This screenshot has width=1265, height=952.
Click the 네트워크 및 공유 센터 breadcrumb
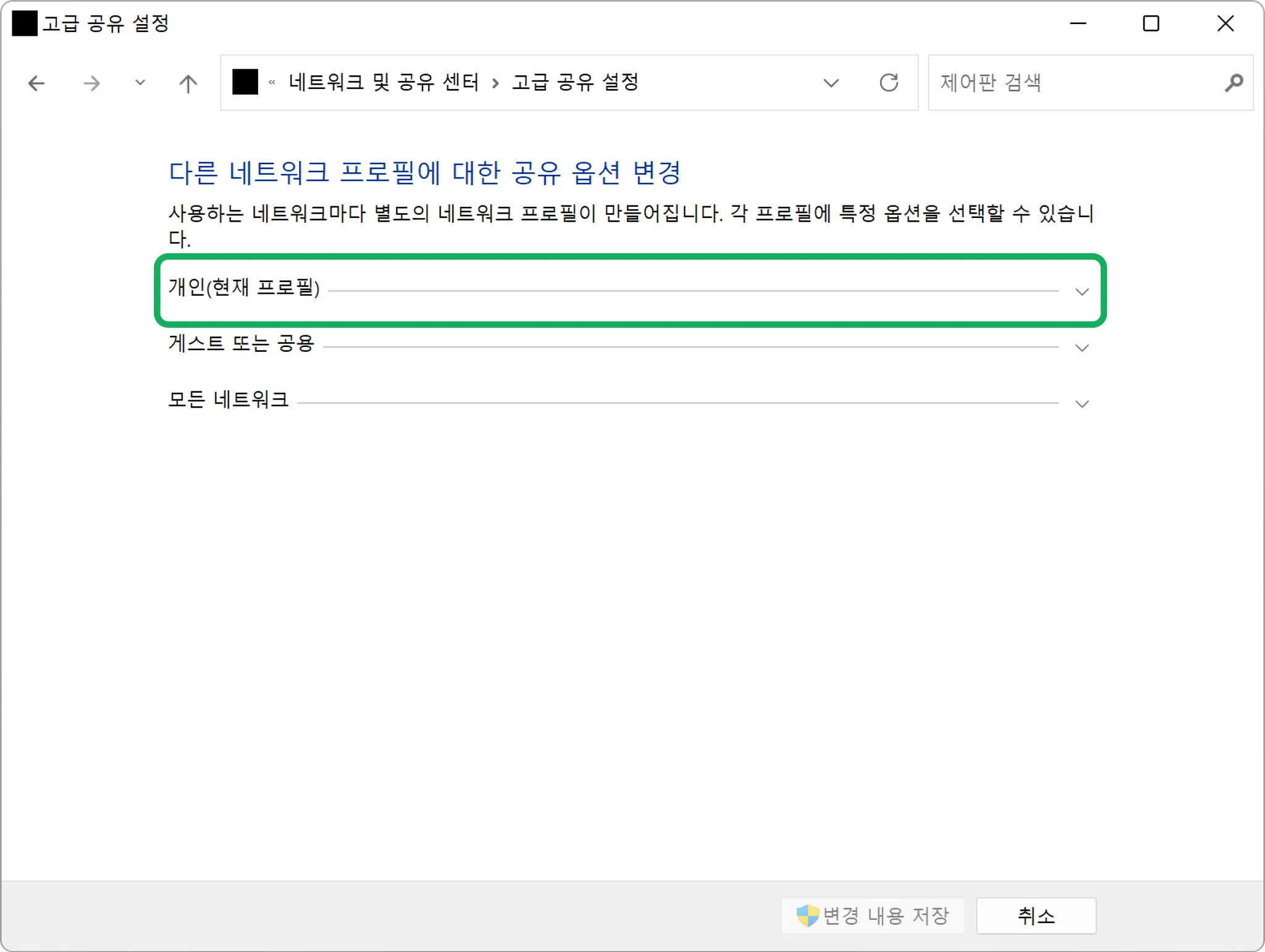384,82
